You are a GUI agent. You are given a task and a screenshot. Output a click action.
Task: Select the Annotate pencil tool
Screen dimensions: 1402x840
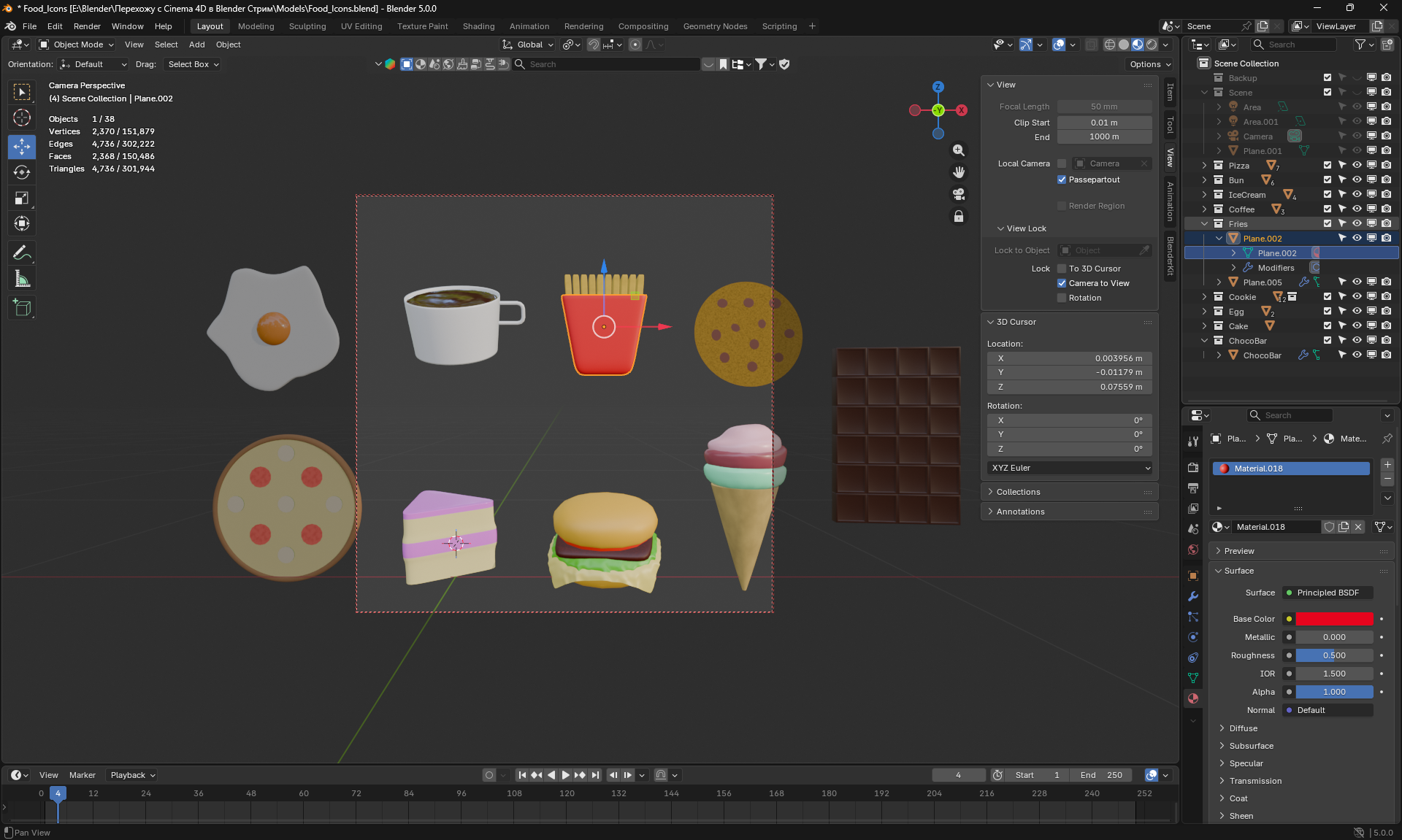tap(22, 253)
